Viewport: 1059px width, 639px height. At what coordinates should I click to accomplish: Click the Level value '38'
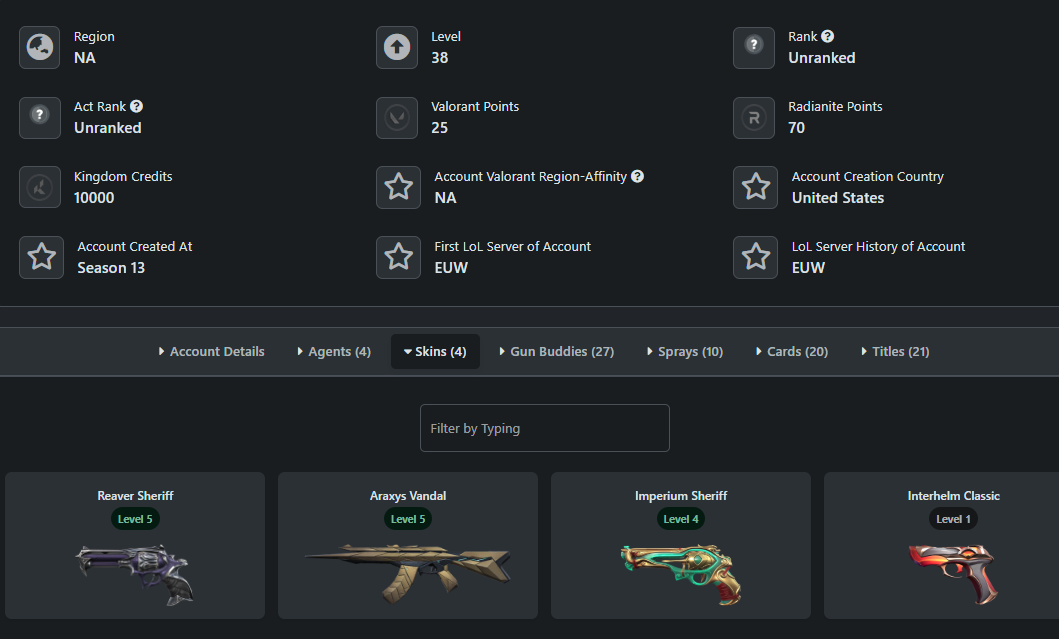[x=440, y=58]
